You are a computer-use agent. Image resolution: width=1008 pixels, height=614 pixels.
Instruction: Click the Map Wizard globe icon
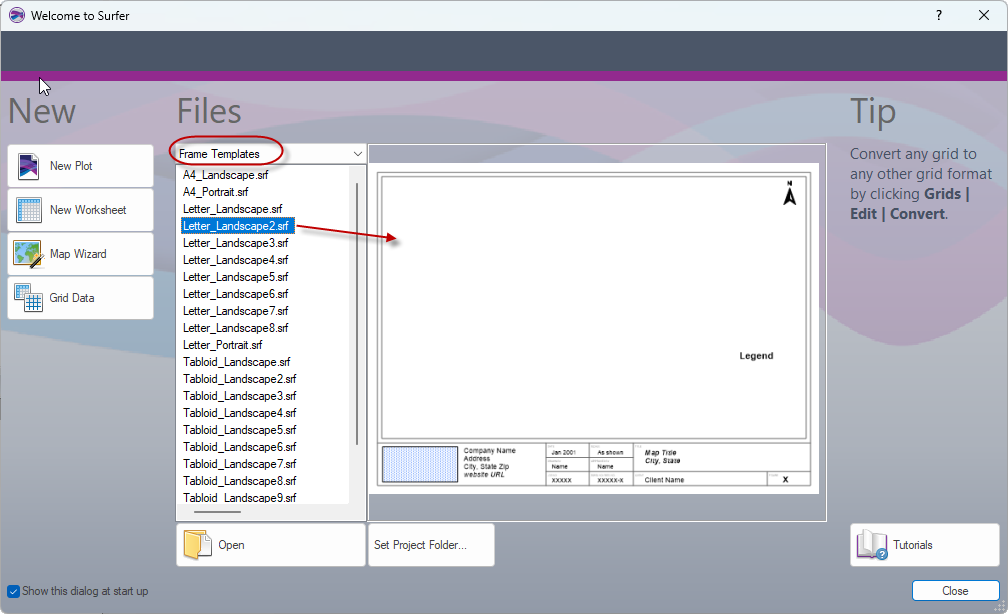pos(28,254)
